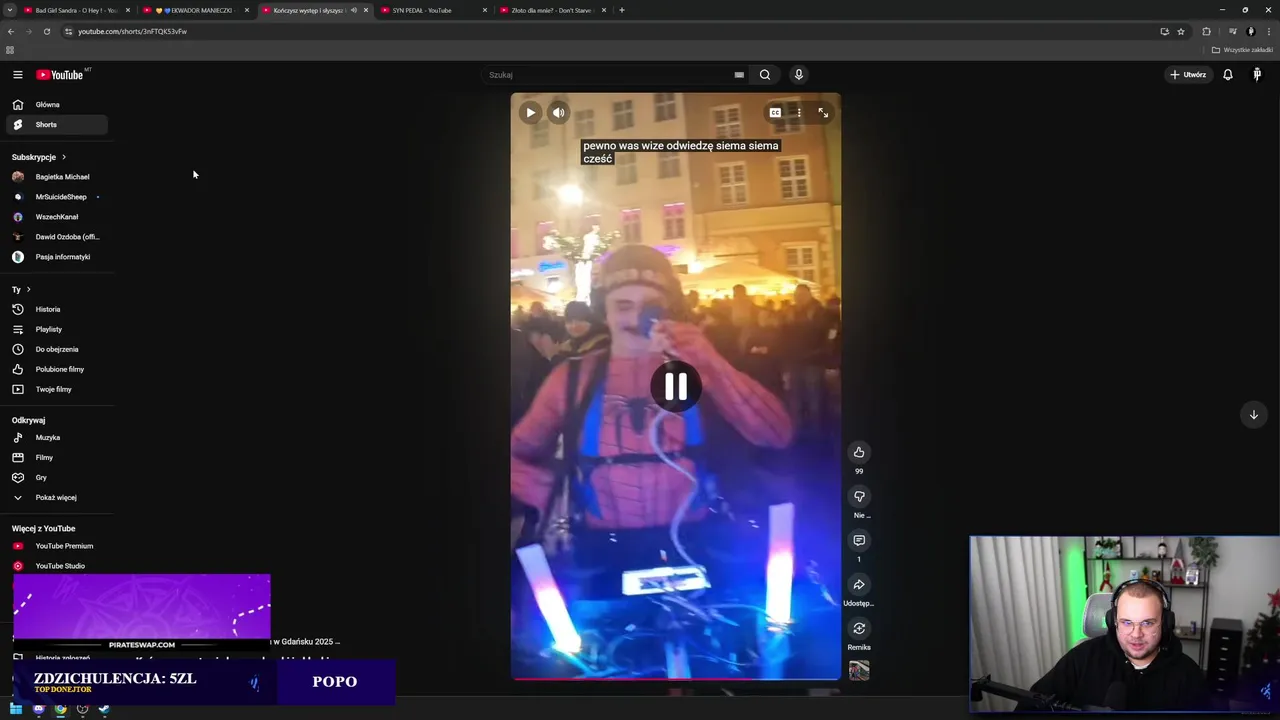Open the YouTube hamburger guide menu

(17, 75)
